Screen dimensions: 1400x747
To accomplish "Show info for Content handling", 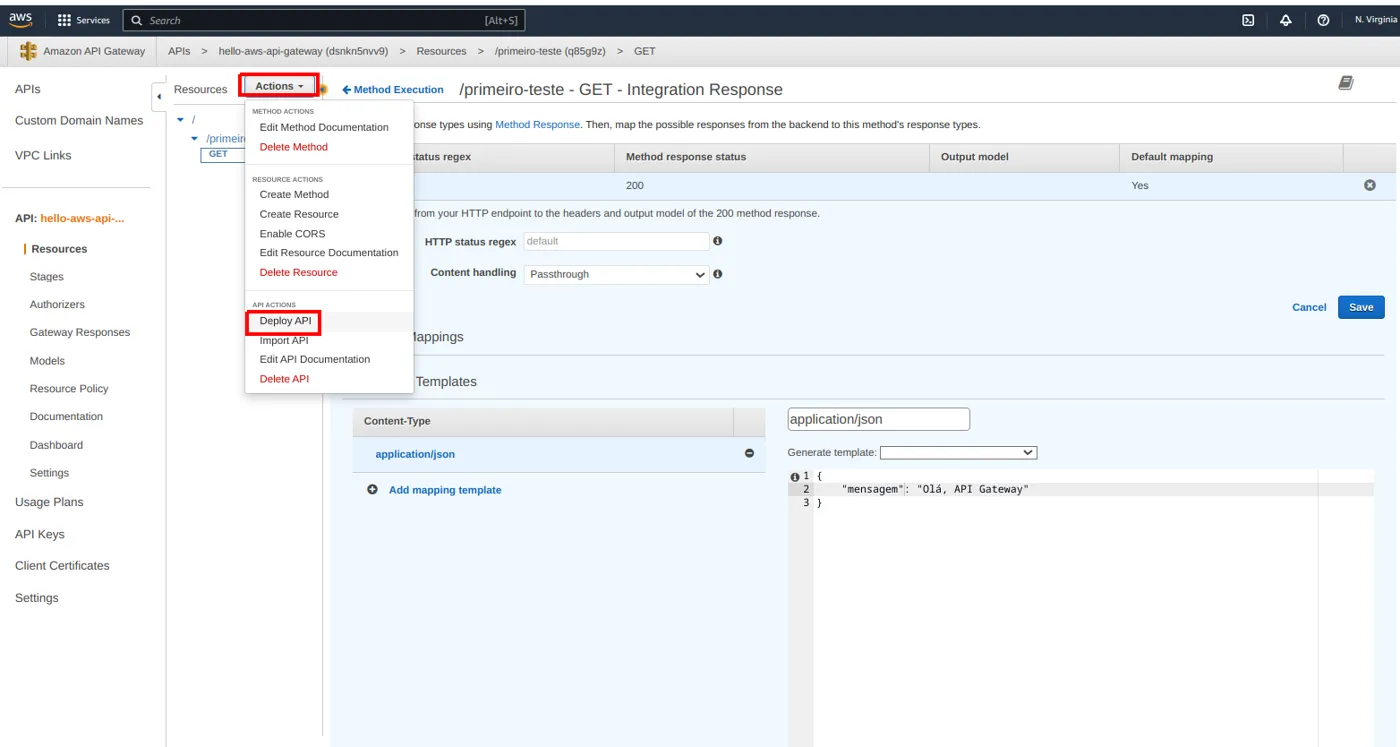I will tap(717, 274).
